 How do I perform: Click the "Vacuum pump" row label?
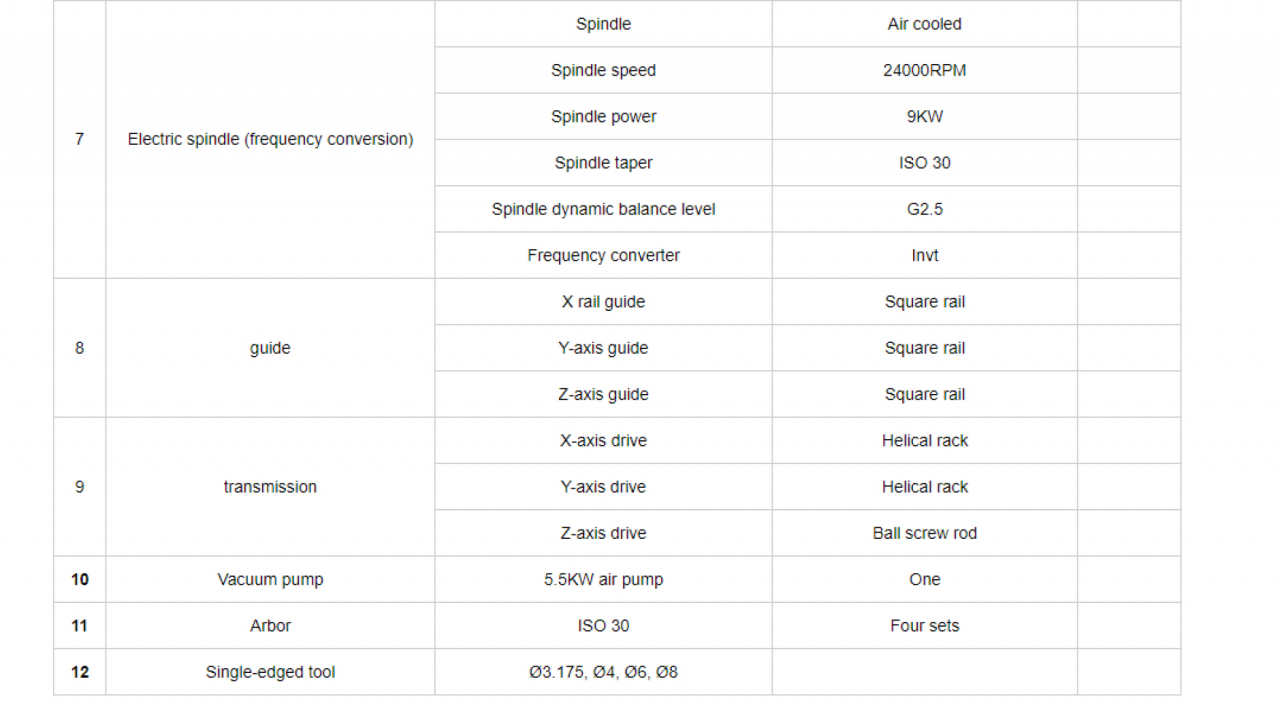pyautogui.click(x=270, y=579)
